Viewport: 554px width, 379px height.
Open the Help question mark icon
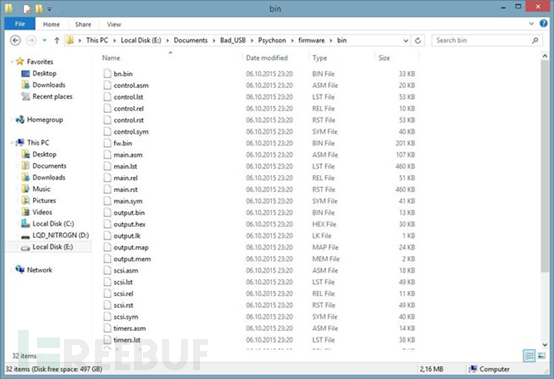click(x=543, y=24)
